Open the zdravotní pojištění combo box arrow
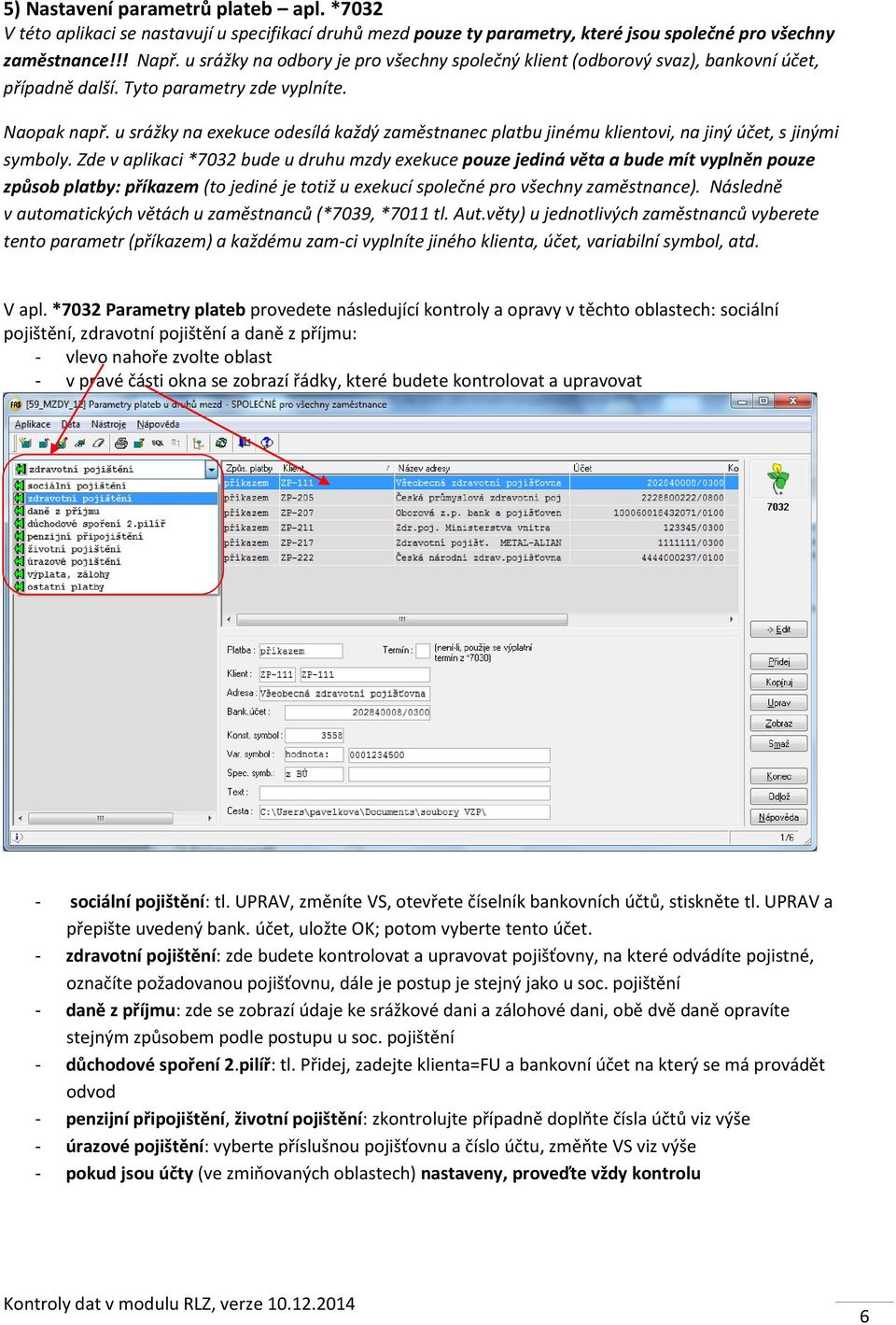Screen dimensions: 896x1325 coord(211,469)
